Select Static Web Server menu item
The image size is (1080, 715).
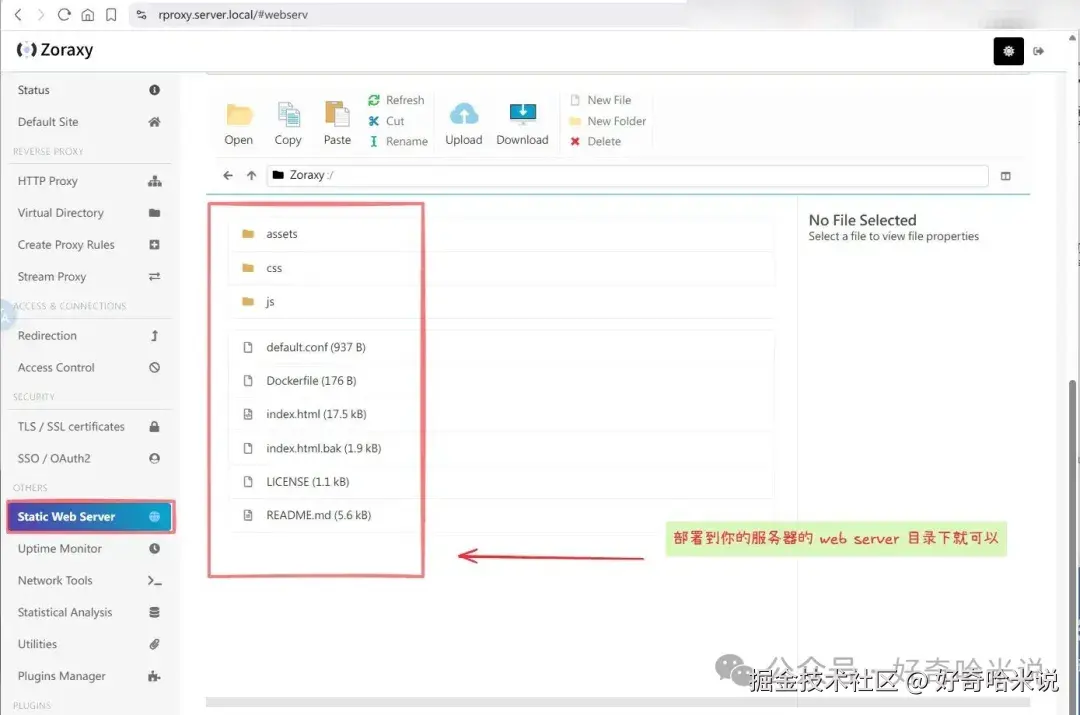click(x=90, y=517)
